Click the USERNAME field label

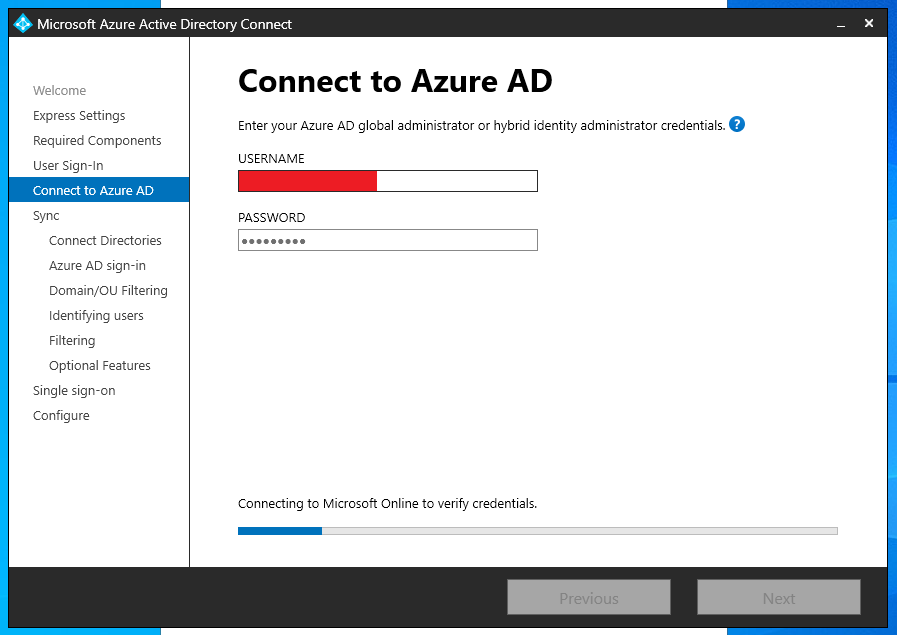click(x=271, y=158)
